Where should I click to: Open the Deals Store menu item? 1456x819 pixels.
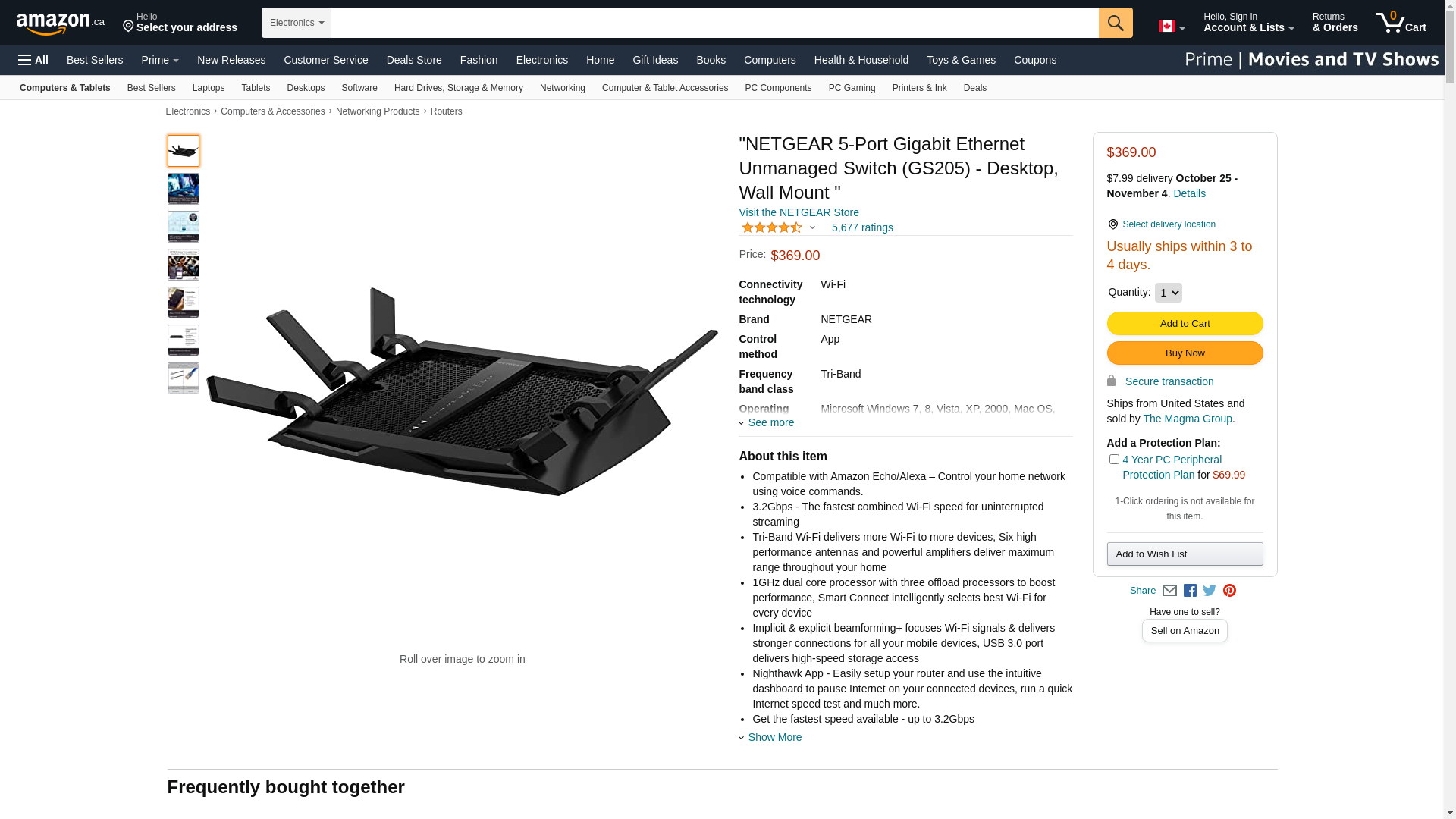pyautogui.click(x=414, y=60)
